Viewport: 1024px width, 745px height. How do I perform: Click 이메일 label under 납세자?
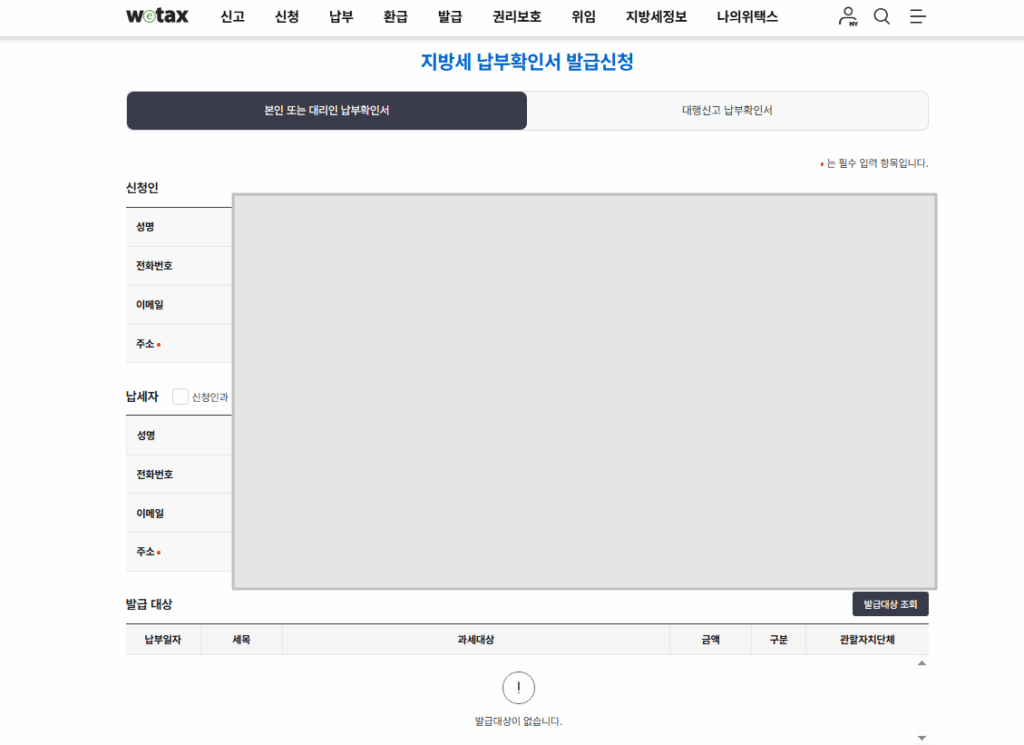(x=150, y=514)
